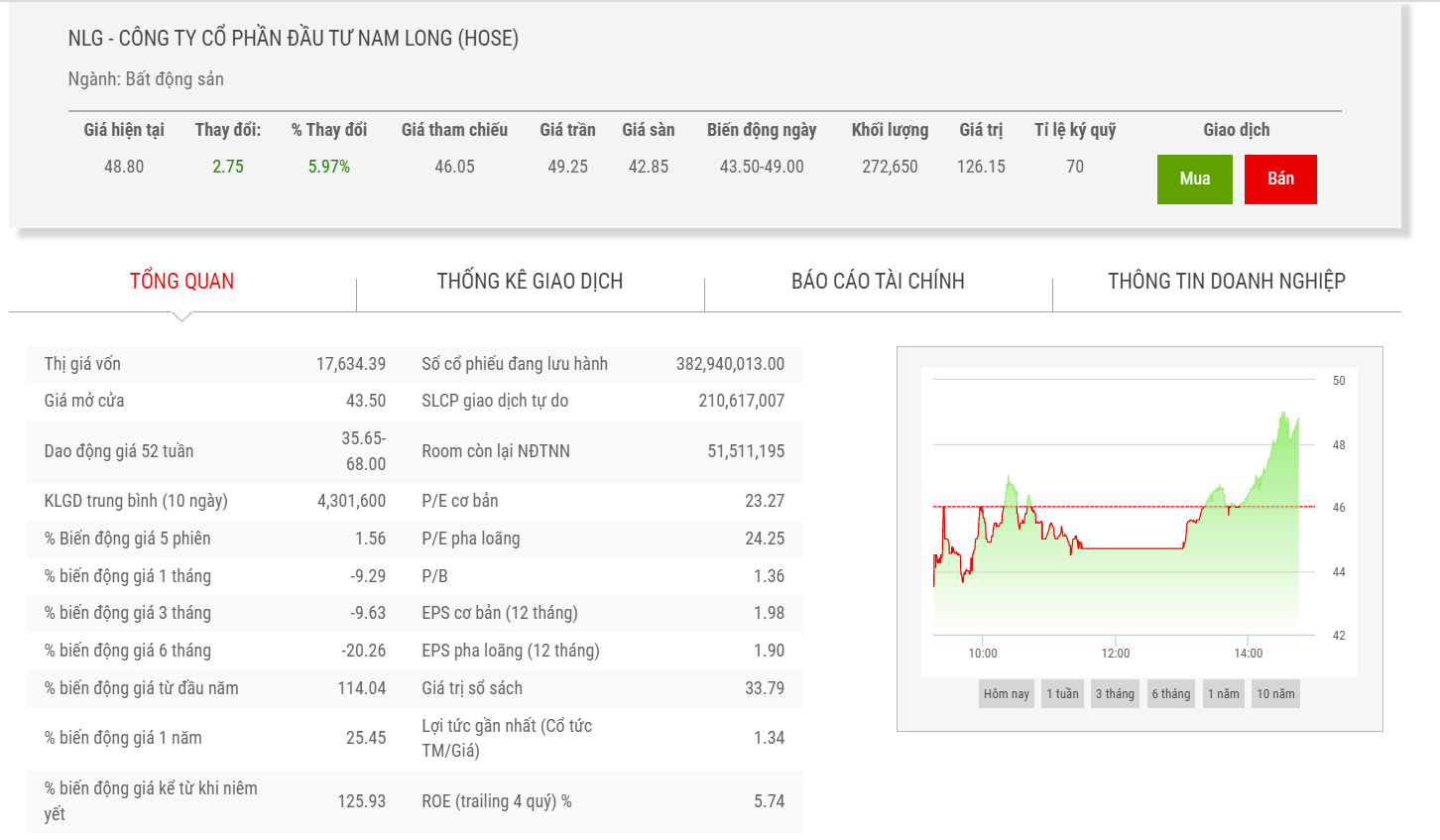The width and height of the screenshot is (1440, 840).
Task: Select the THÔNG TIN DOANH NGHIỆP tab
Action: tap(1226, 282)
